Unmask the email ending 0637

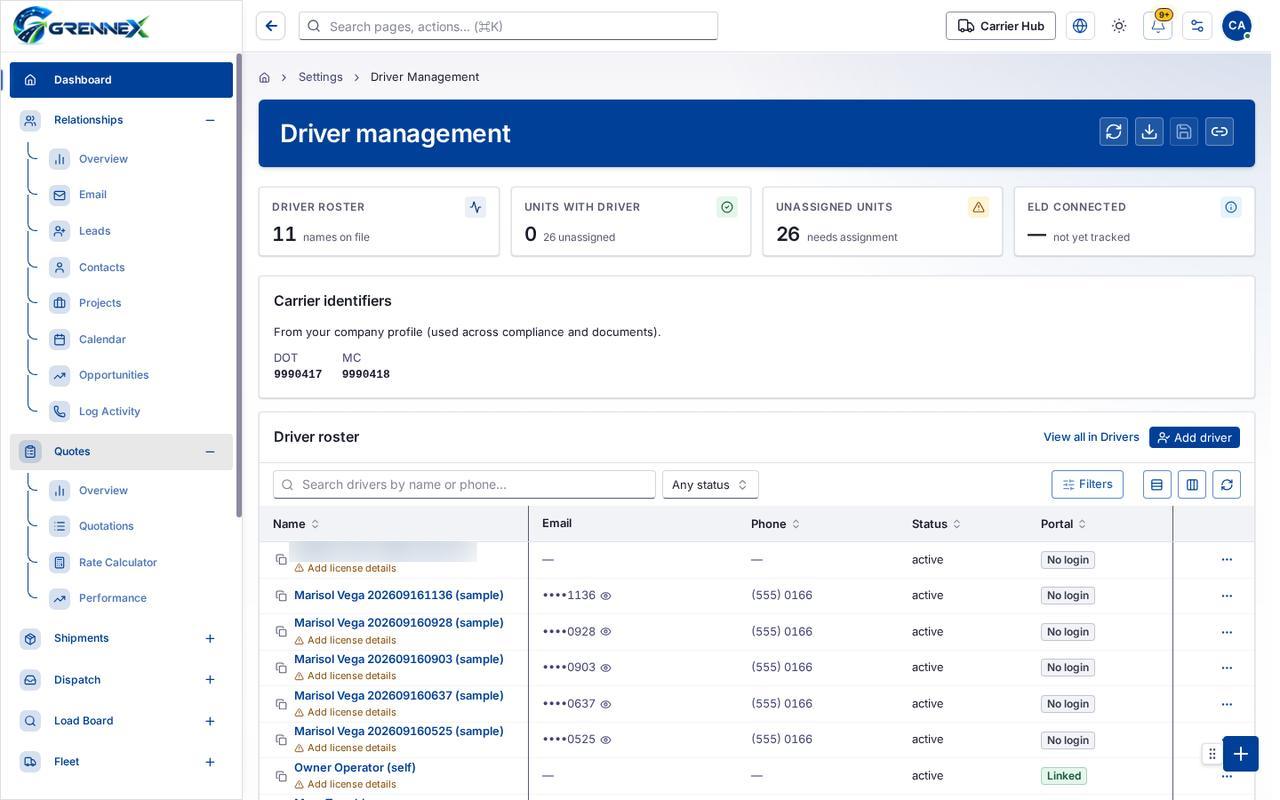pos(605,704)
